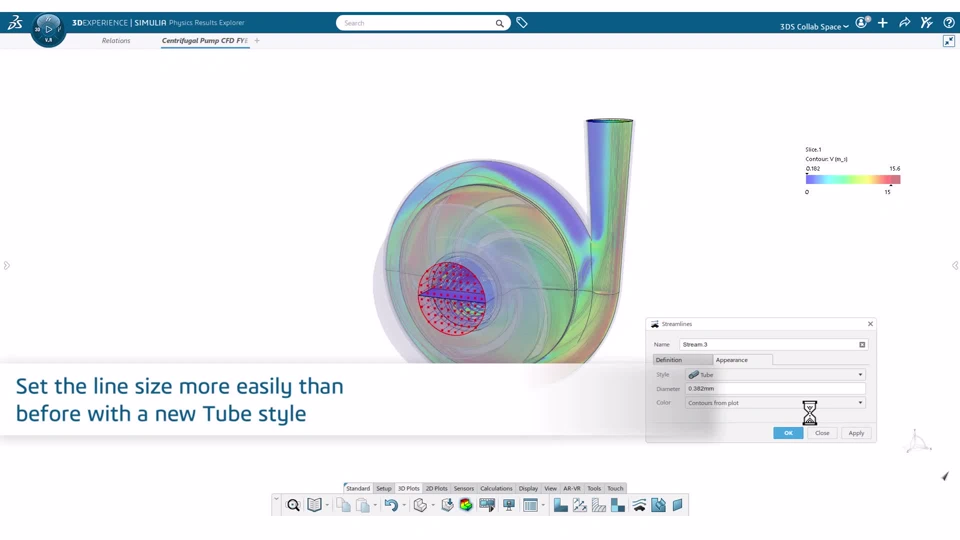
Task: Expand the left side panel arrow
Action: coord(7,265)
